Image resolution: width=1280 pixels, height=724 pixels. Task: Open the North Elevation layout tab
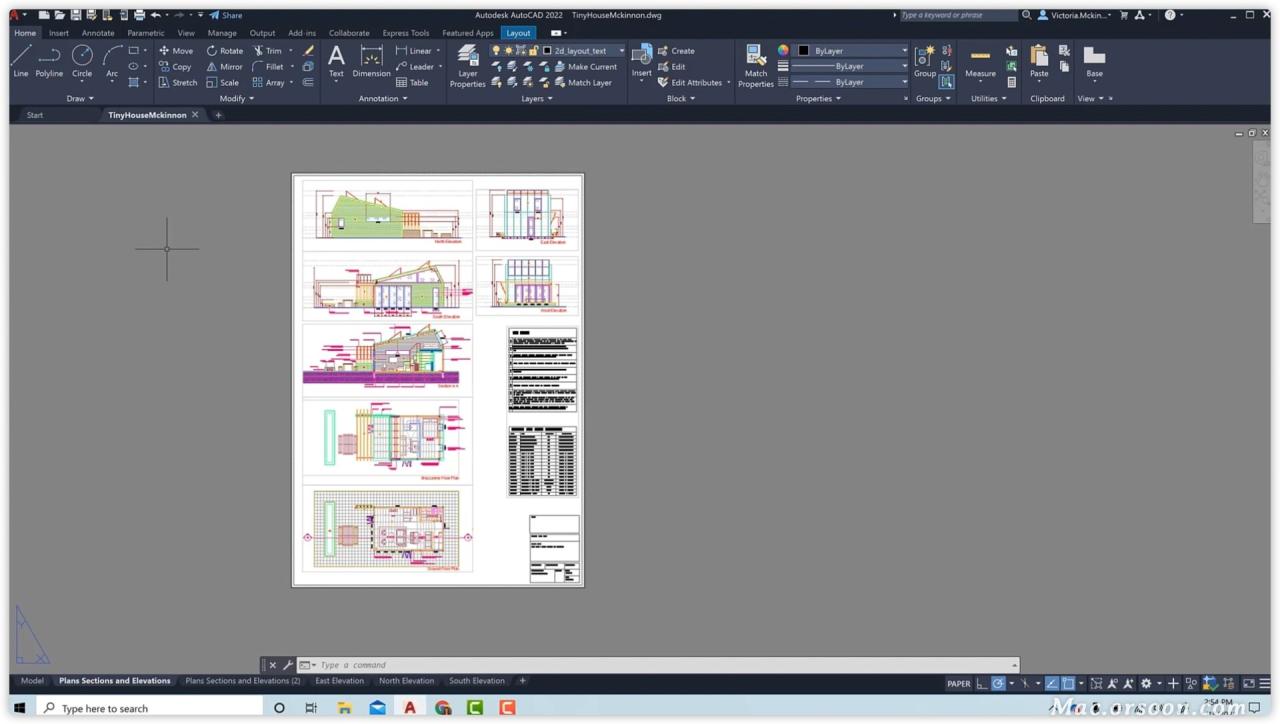(x=406, y=681)
